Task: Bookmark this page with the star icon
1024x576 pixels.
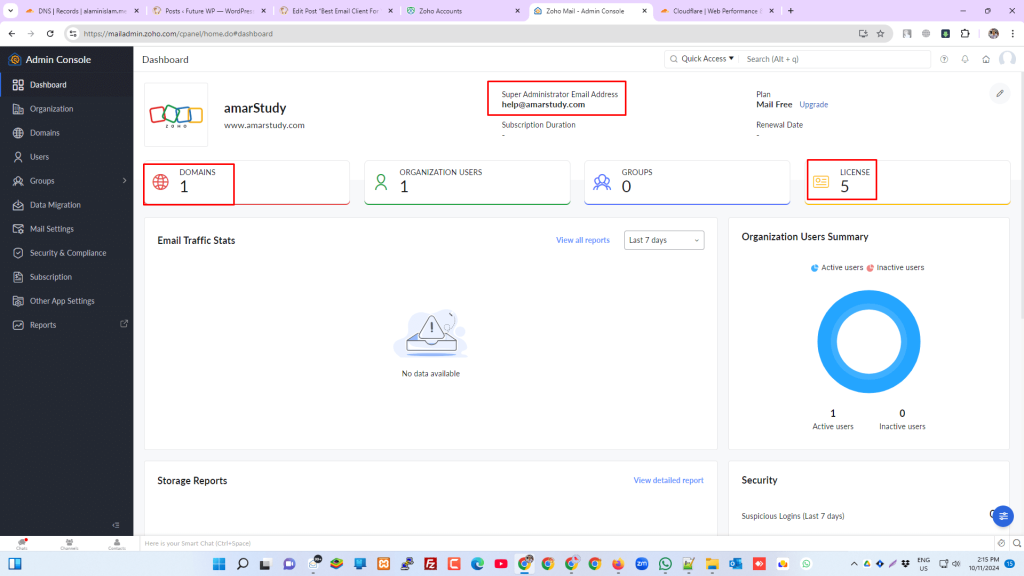Action: click(x=880, y=34)
